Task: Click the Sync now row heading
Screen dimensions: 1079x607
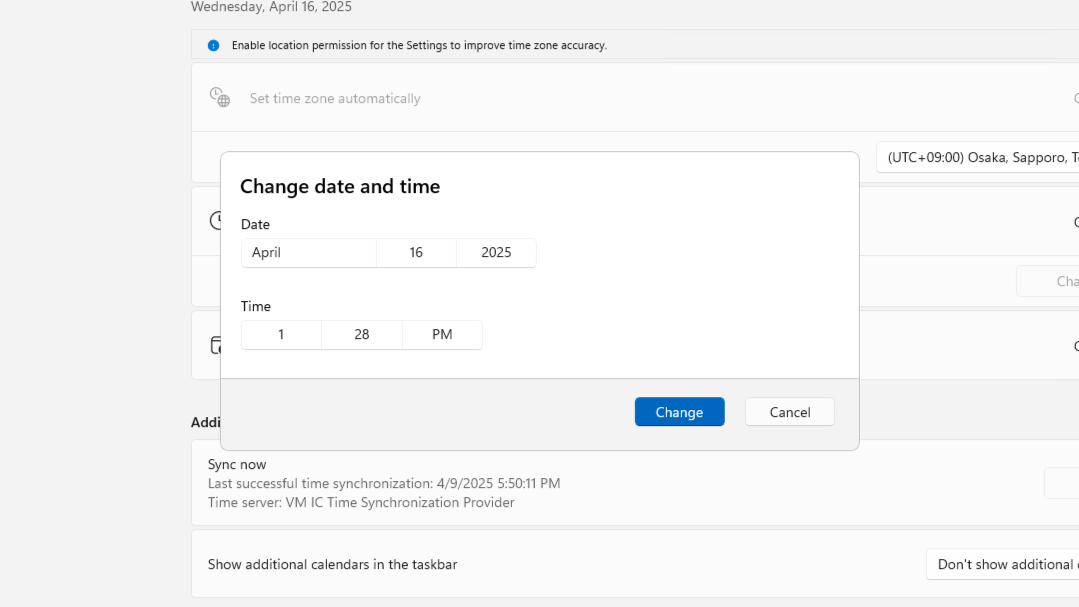Action: 237,464
